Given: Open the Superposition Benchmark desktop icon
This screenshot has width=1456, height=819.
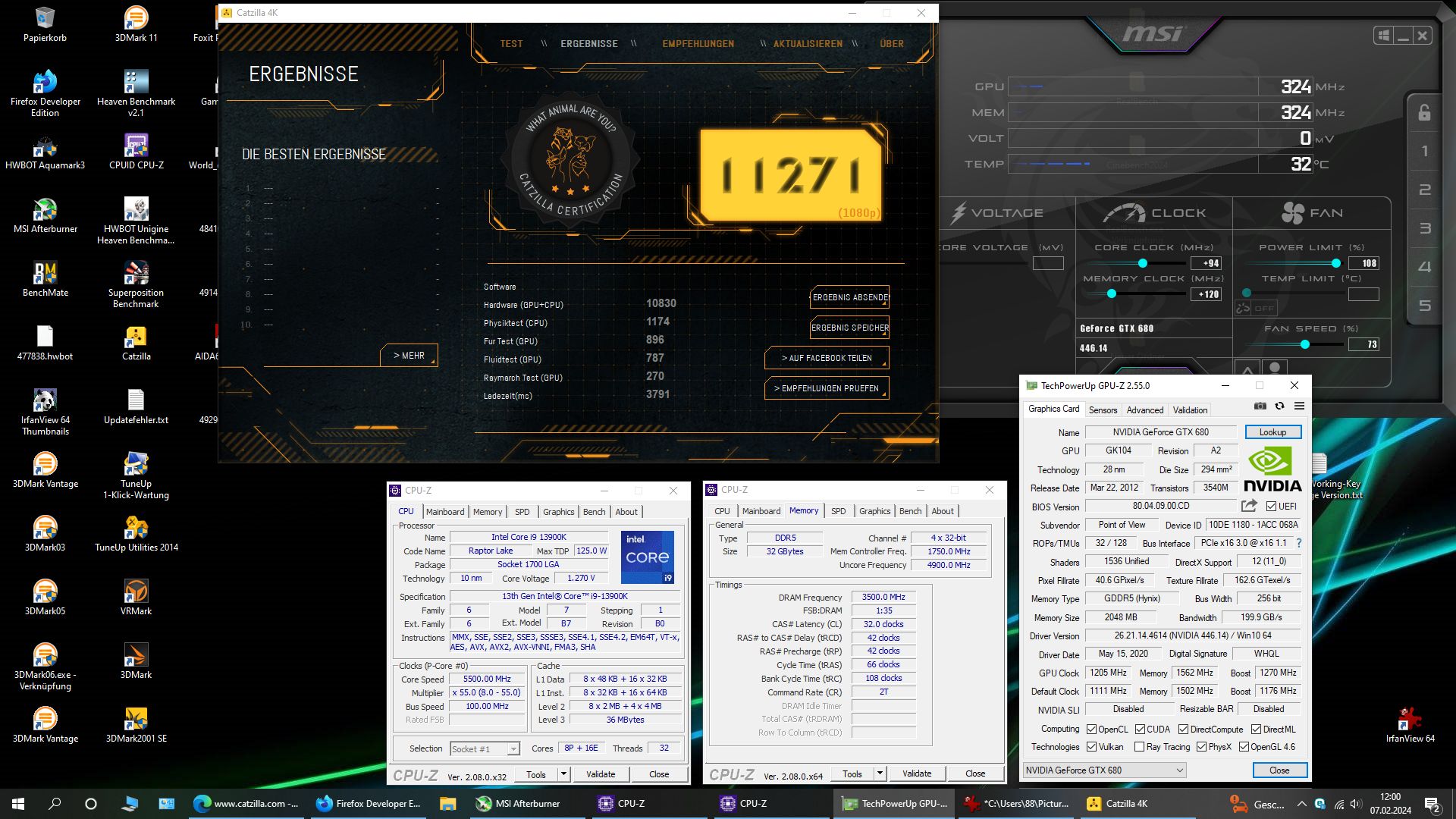Looking at the screenshot, I should click(136, 284).
